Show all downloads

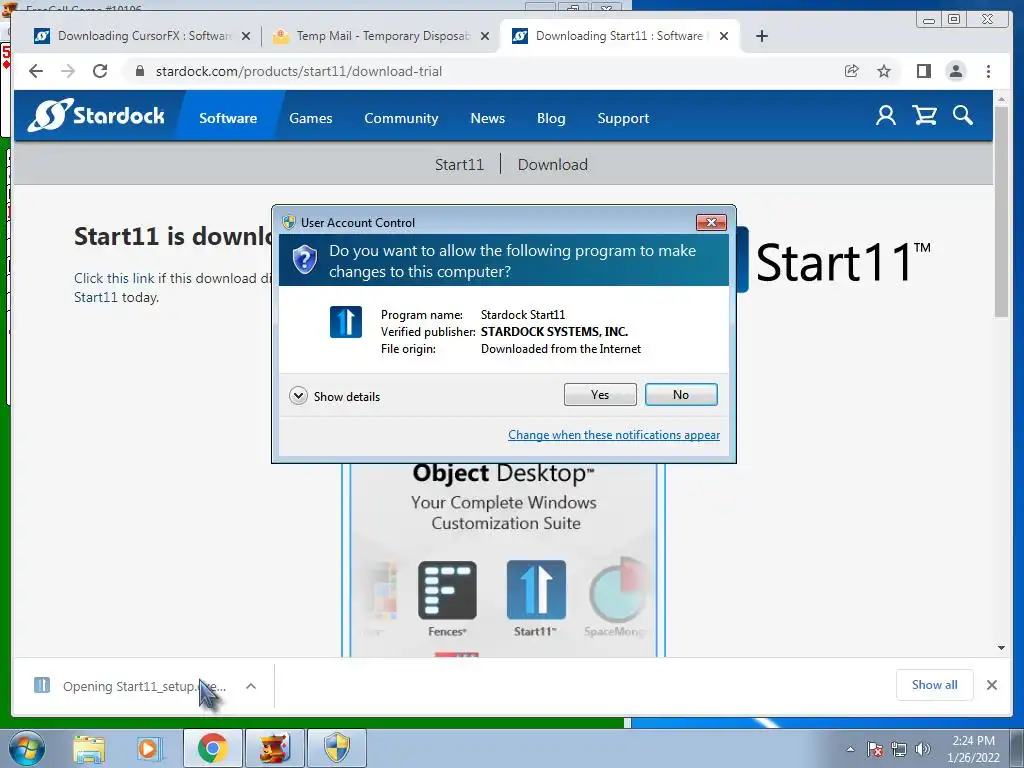pyautogui.click(x=935, y=684)
